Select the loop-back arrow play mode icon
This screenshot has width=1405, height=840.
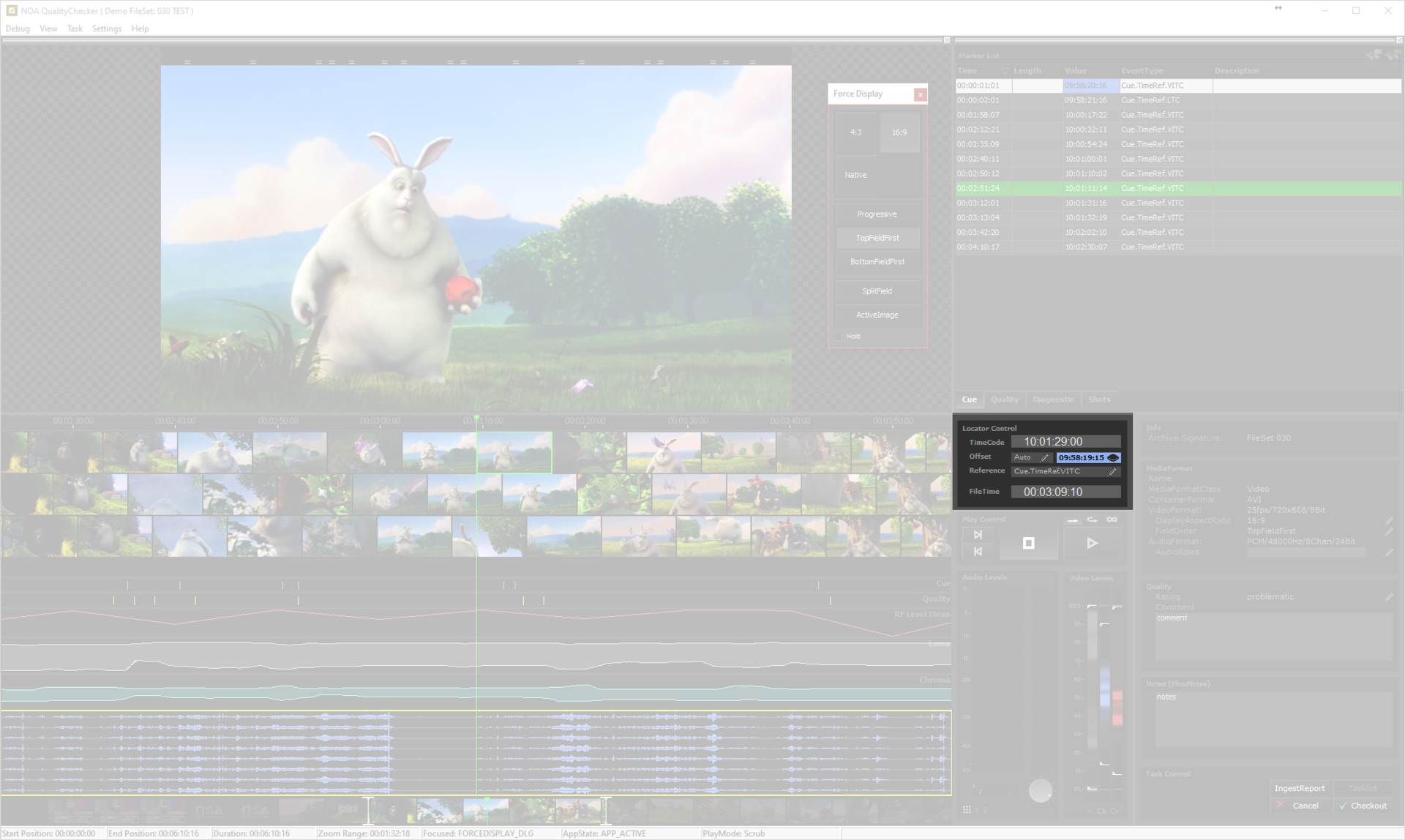point(1092,520)
